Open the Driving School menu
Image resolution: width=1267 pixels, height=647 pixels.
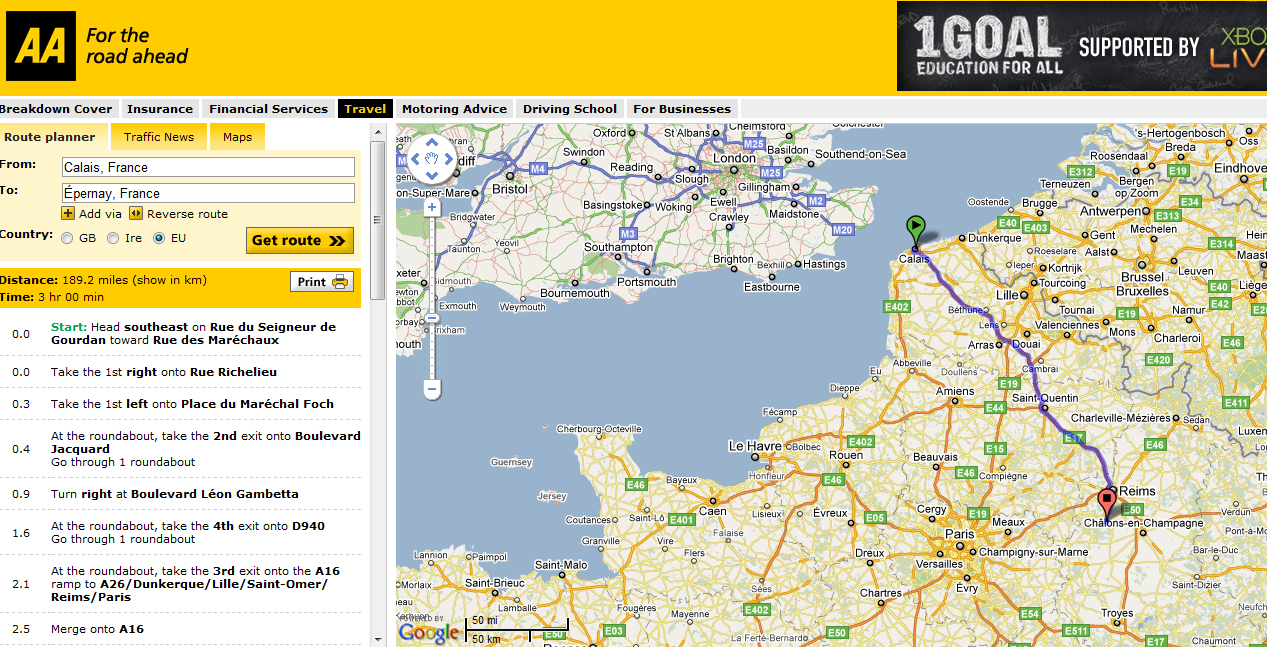click(x=570, y=109)
